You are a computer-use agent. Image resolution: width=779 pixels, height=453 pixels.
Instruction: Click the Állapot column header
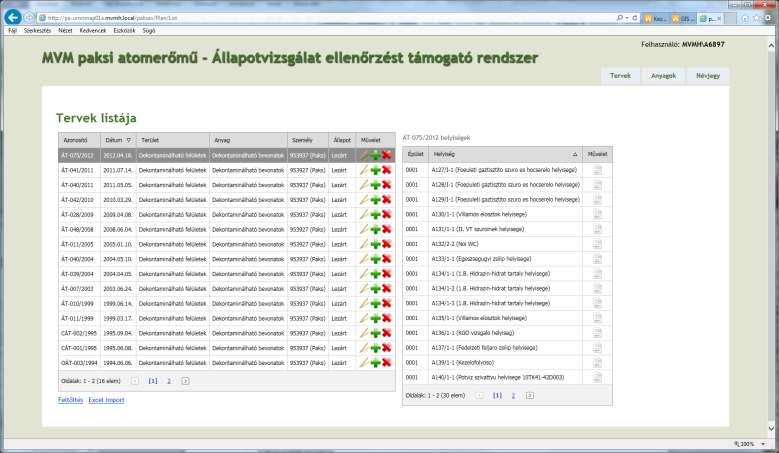342,140
